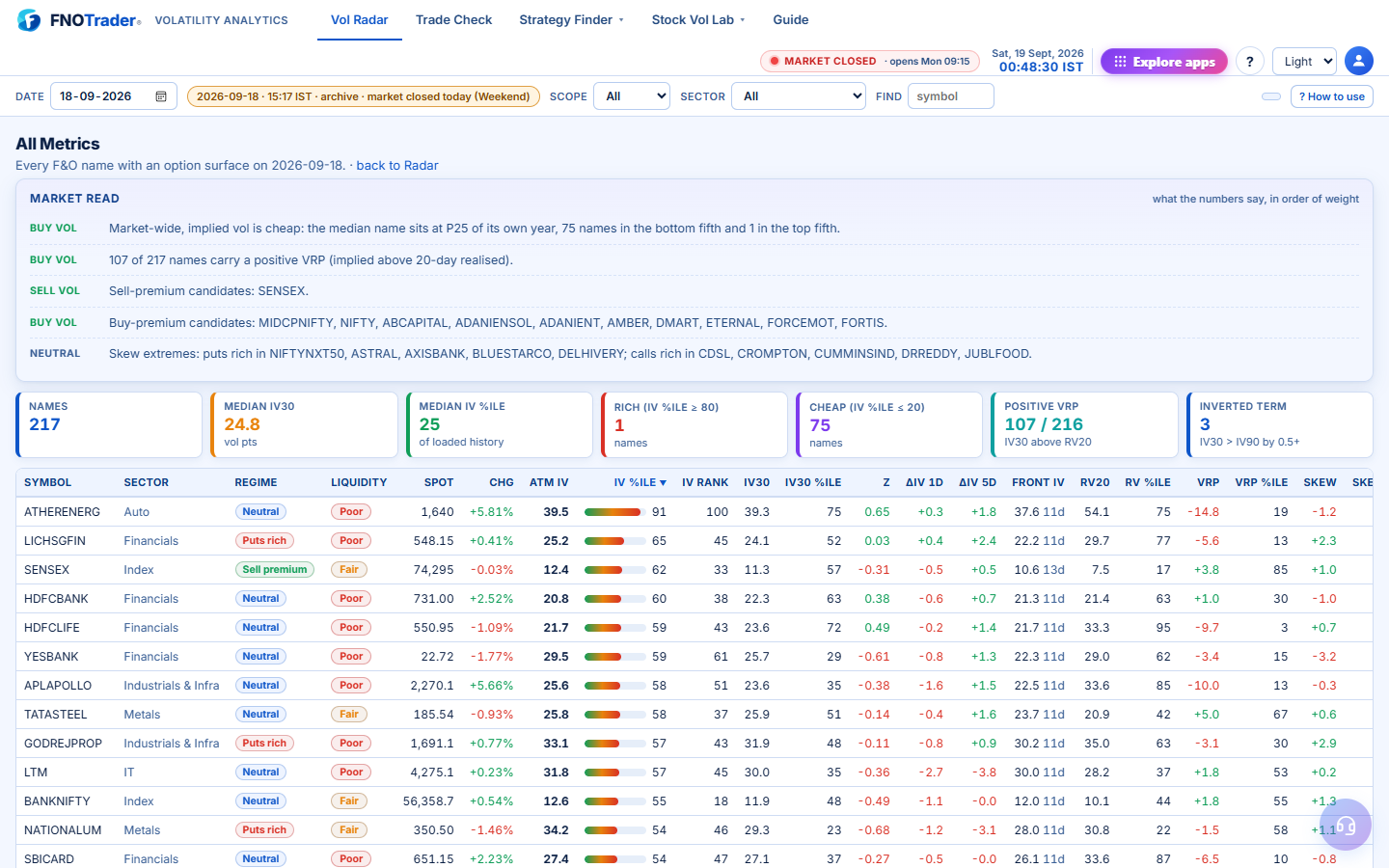This screenshot has width=1389, height=868.
Task: Expand the Sector All dropdown
Action: [799, 96]
